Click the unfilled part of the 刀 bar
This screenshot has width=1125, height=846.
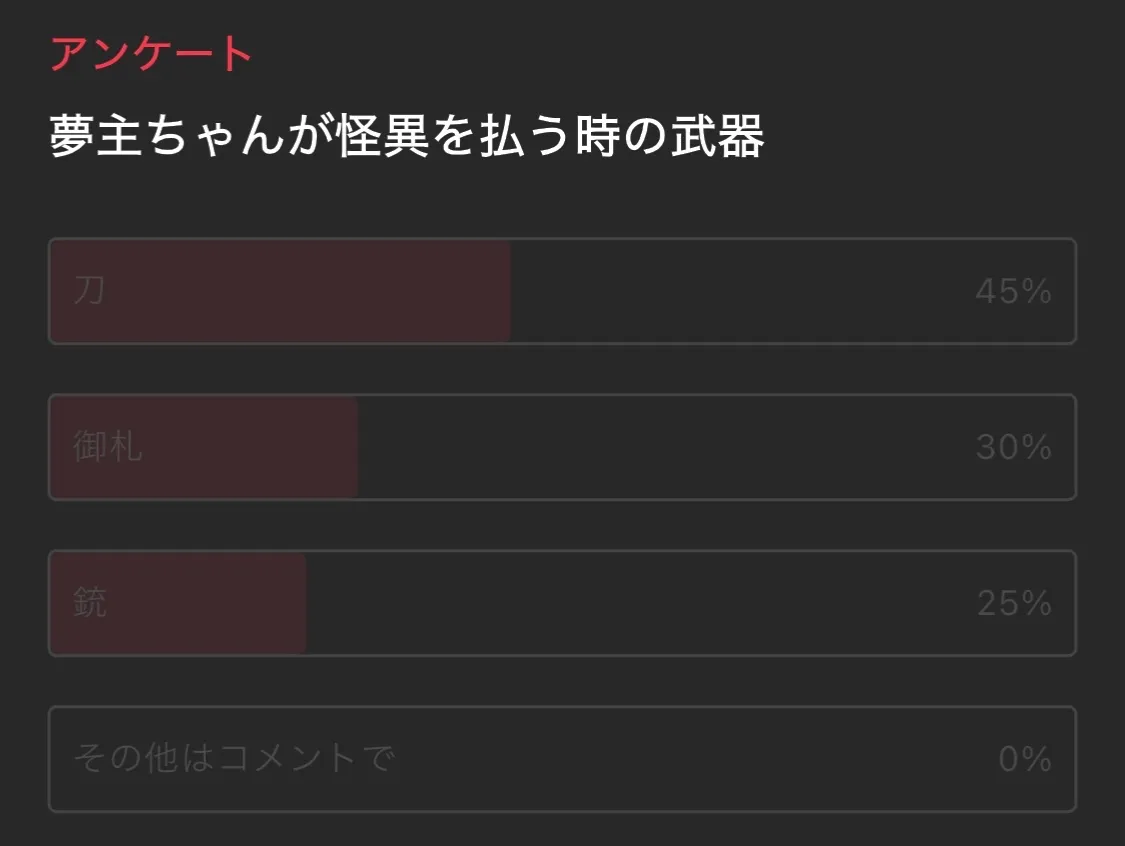pos(740,291)
